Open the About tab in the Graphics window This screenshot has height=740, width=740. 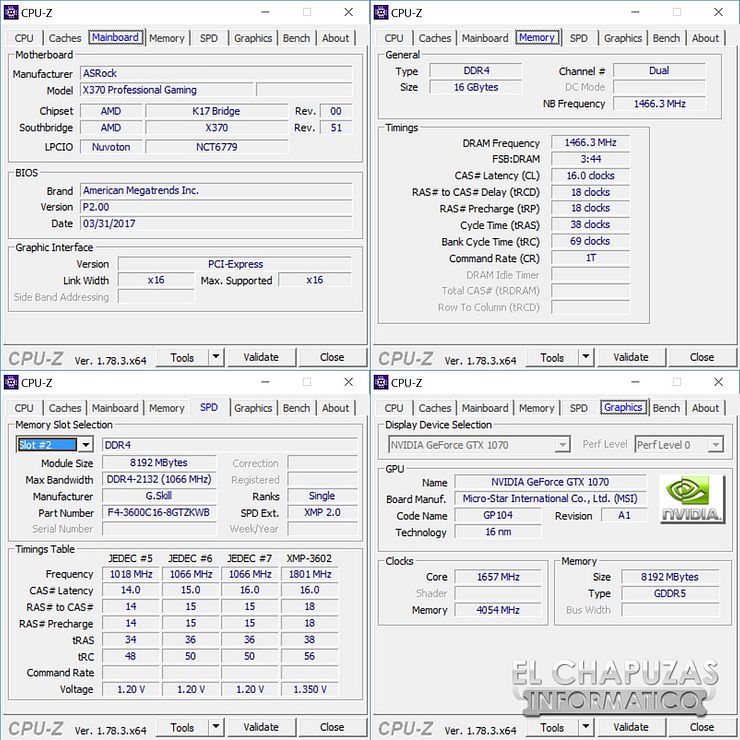pyautogui.click(x=705, y=408)
